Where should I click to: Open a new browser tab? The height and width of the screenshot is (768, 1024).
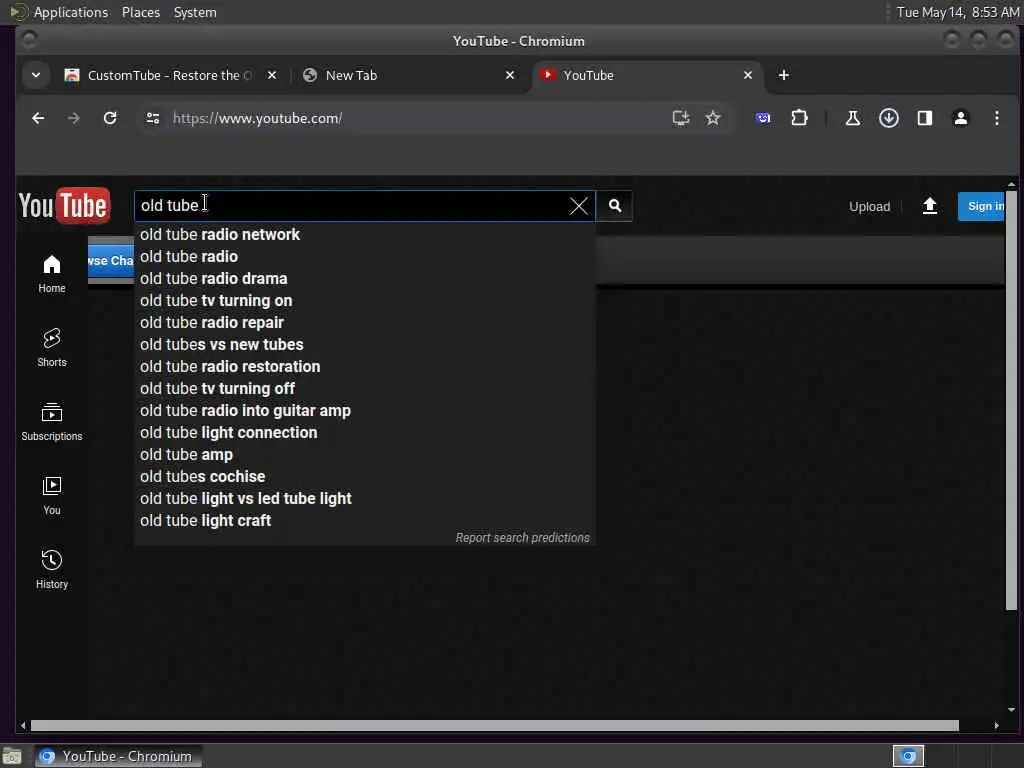tap(784, 75)
